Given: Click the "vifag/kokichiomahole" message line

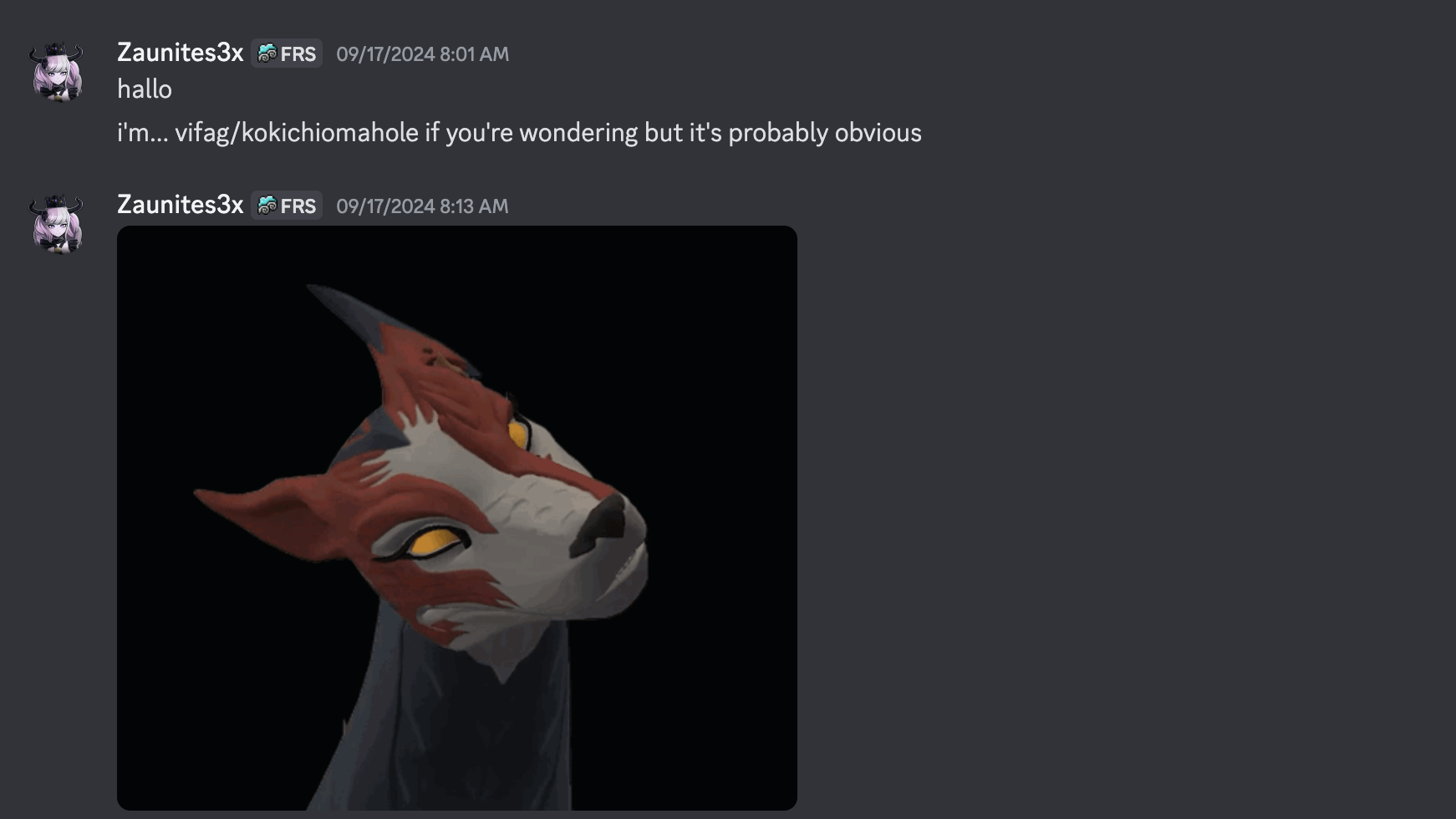Looking at the screenshot, I should [519, 133].
